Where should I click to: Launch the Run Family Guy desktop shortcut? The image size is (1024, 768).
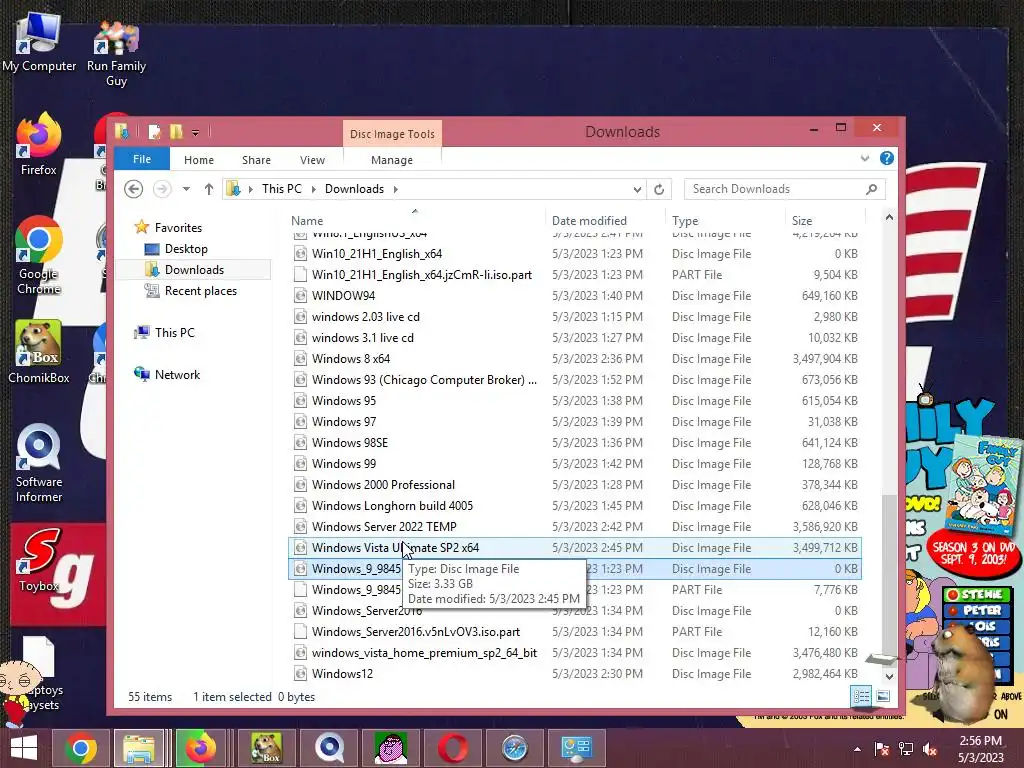pyautogui.click(x=116, y=52)
